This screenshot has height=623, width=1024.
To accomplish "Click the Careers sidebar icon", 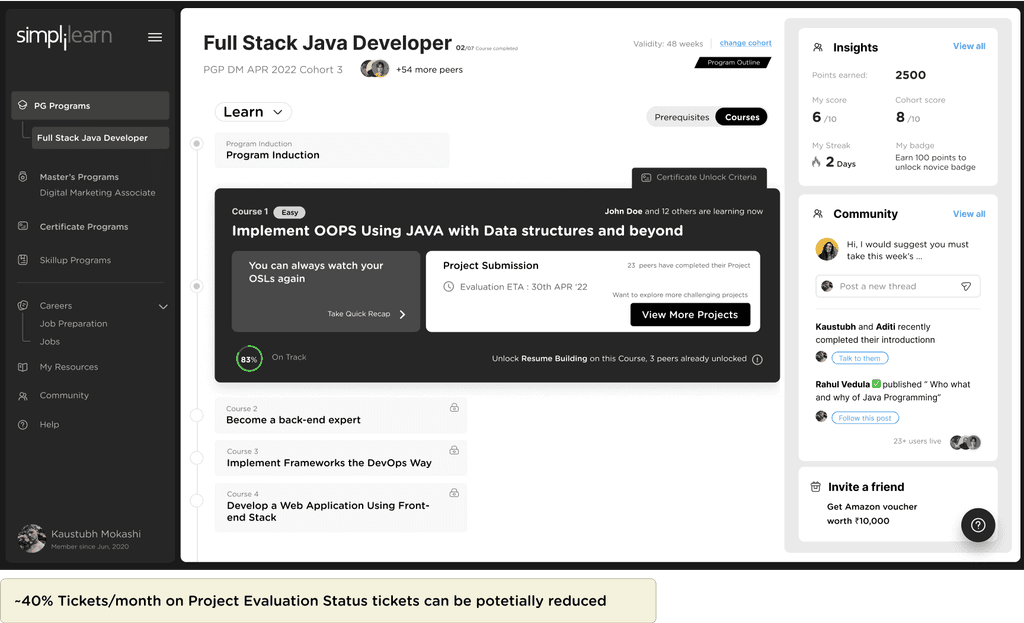I will coord(23,305).
